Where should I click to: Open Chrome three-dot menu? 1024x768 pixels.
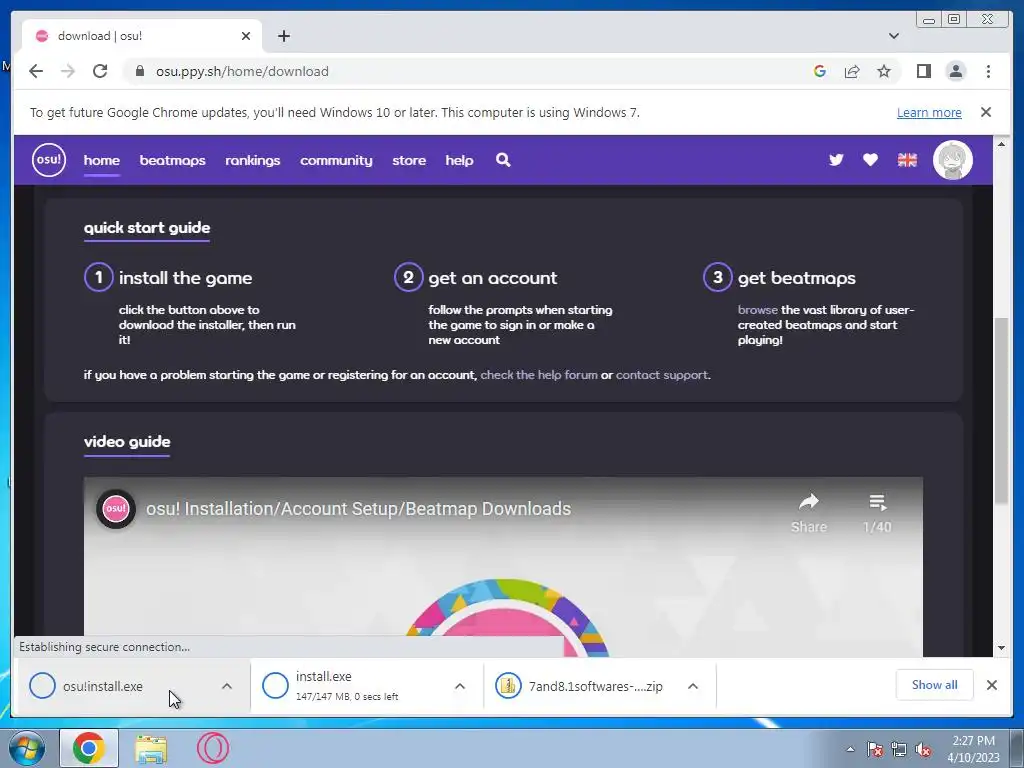pos(988,71)
